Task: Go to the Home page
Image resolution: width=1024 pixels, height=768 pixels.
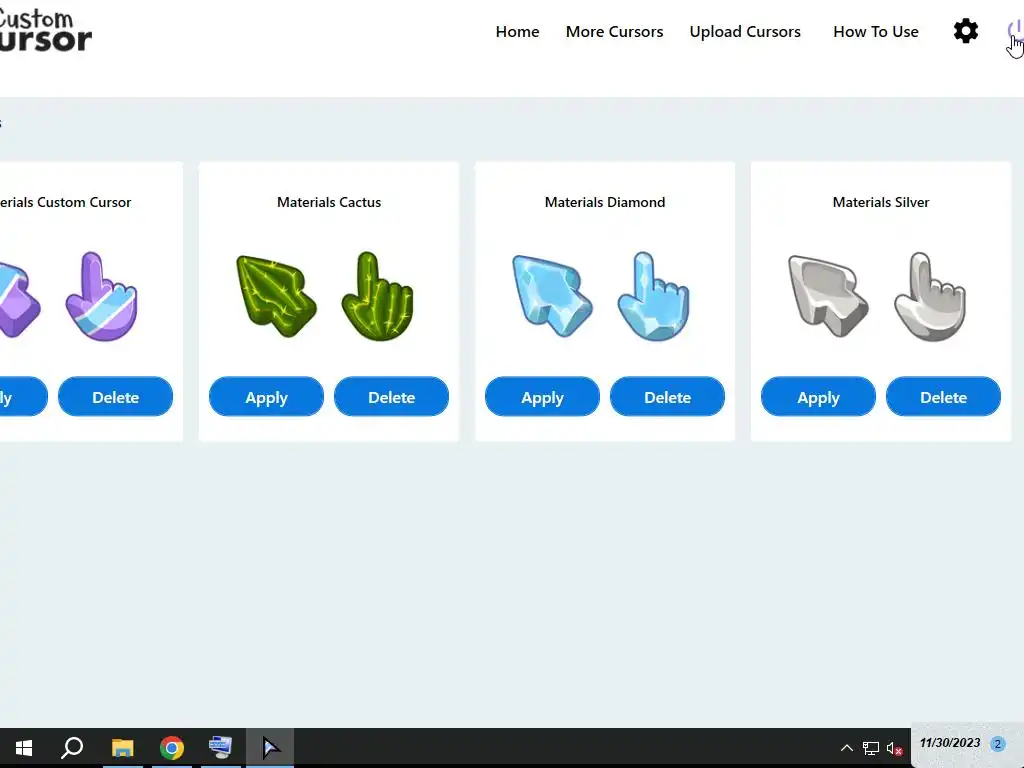Action: tap(517, 31)
